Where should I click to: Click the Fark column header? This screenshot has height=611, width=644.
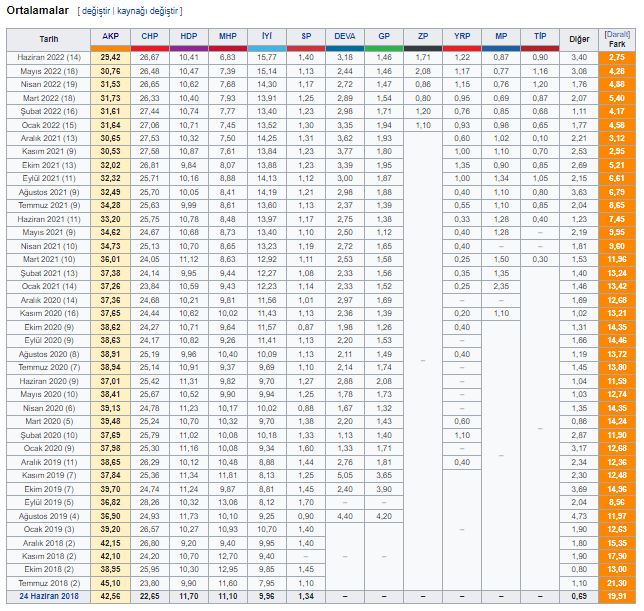click(x=617, y=45)
